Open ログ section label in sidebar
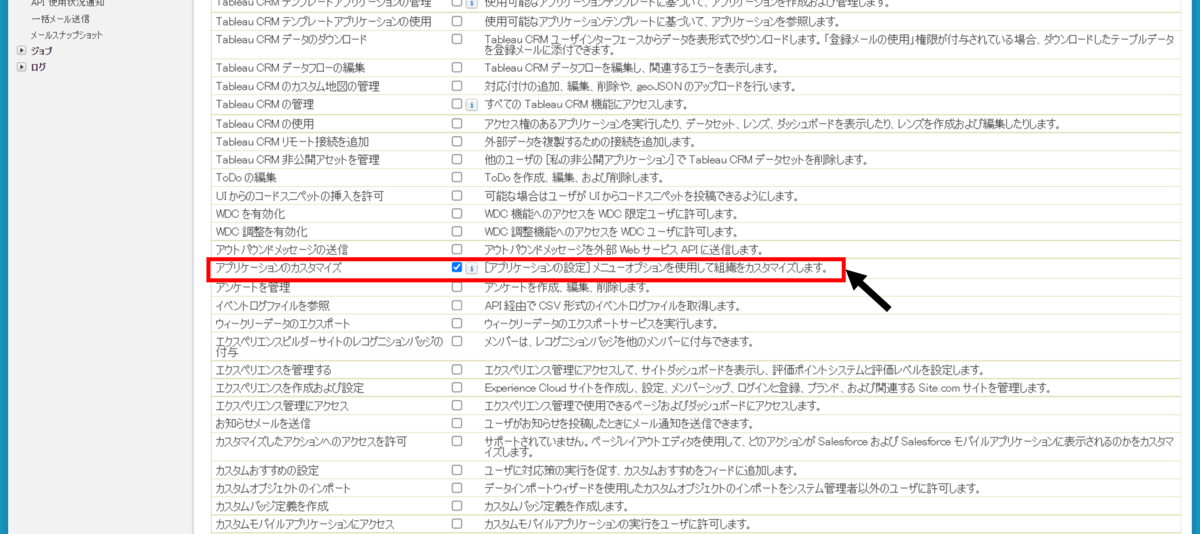 (x=38, y=67)
